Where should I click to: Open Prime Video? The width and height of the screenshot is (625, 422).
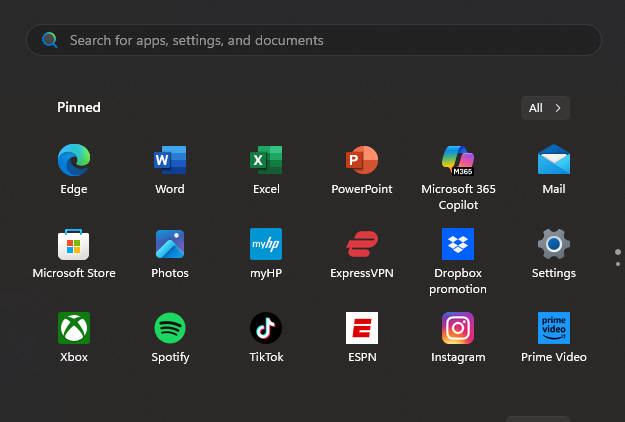click(554, 338)
